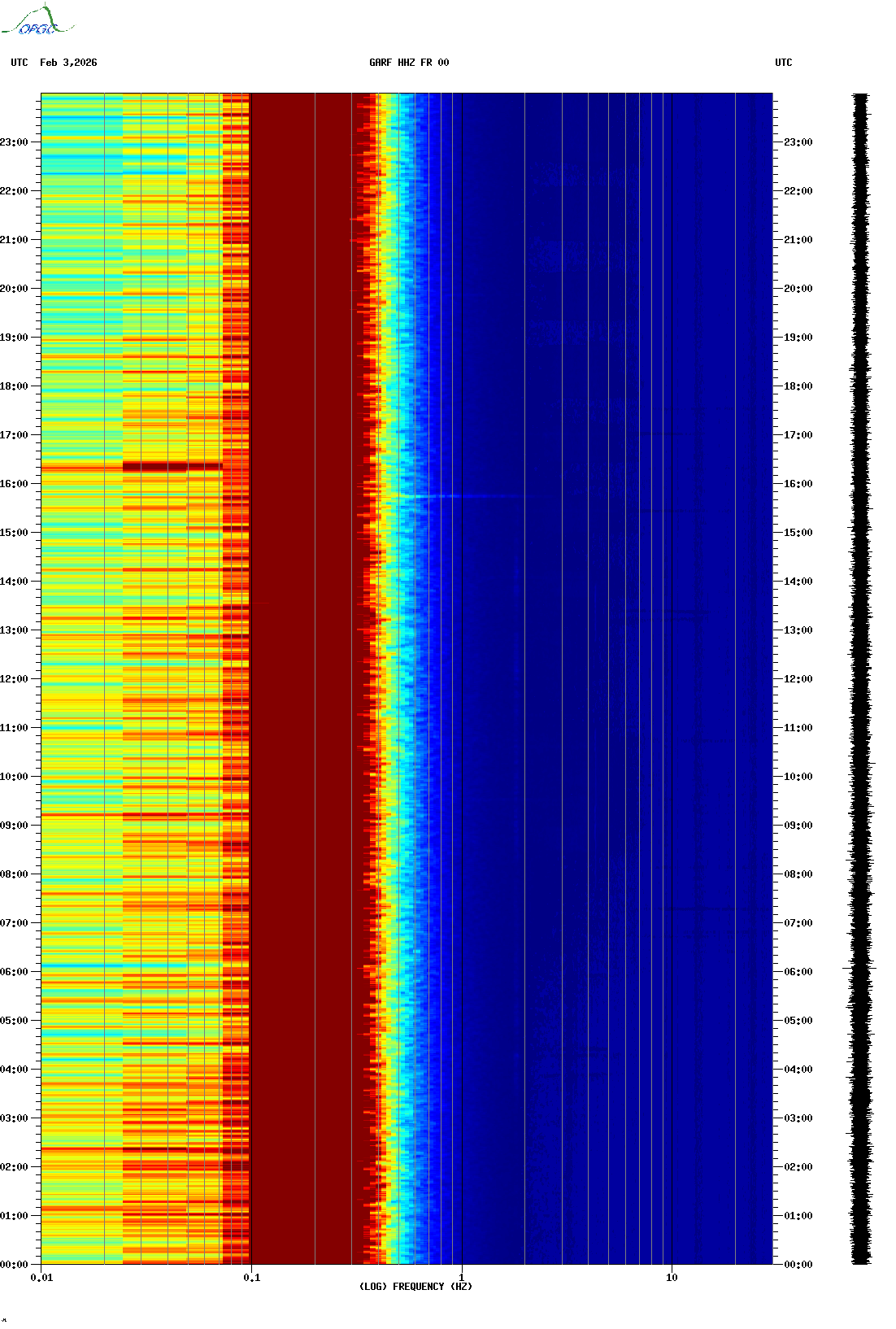
Task: Select the 06:00 tick on the right time axis
Action: 798,972
